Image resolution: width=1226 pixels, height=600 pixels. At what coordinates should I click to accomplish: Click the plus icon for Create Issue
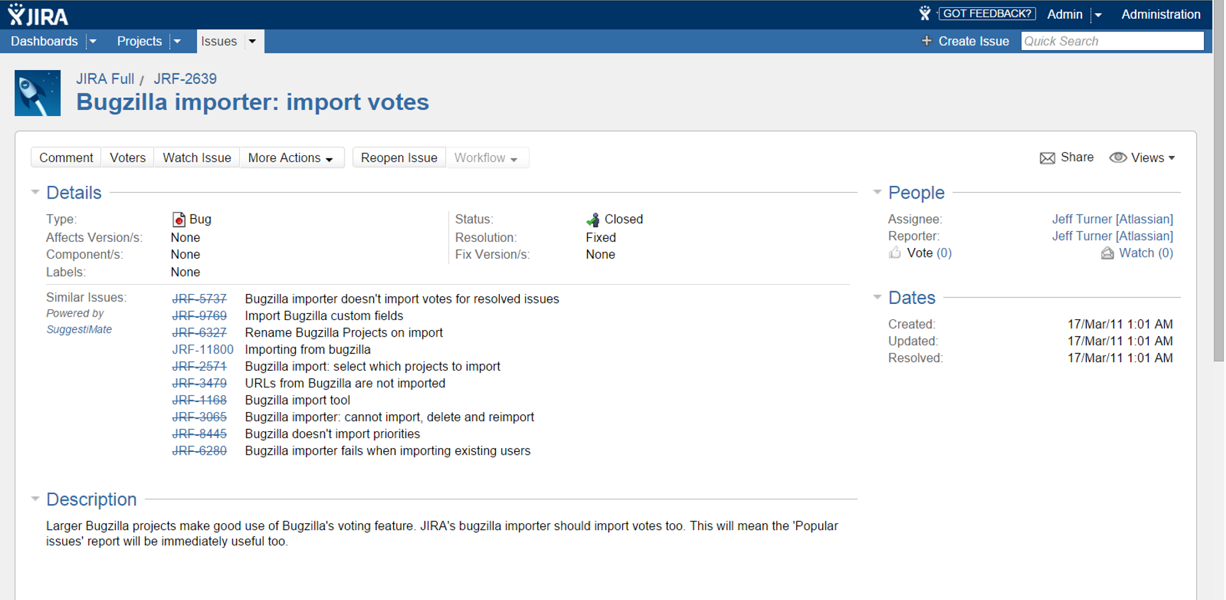coord(927,41)
